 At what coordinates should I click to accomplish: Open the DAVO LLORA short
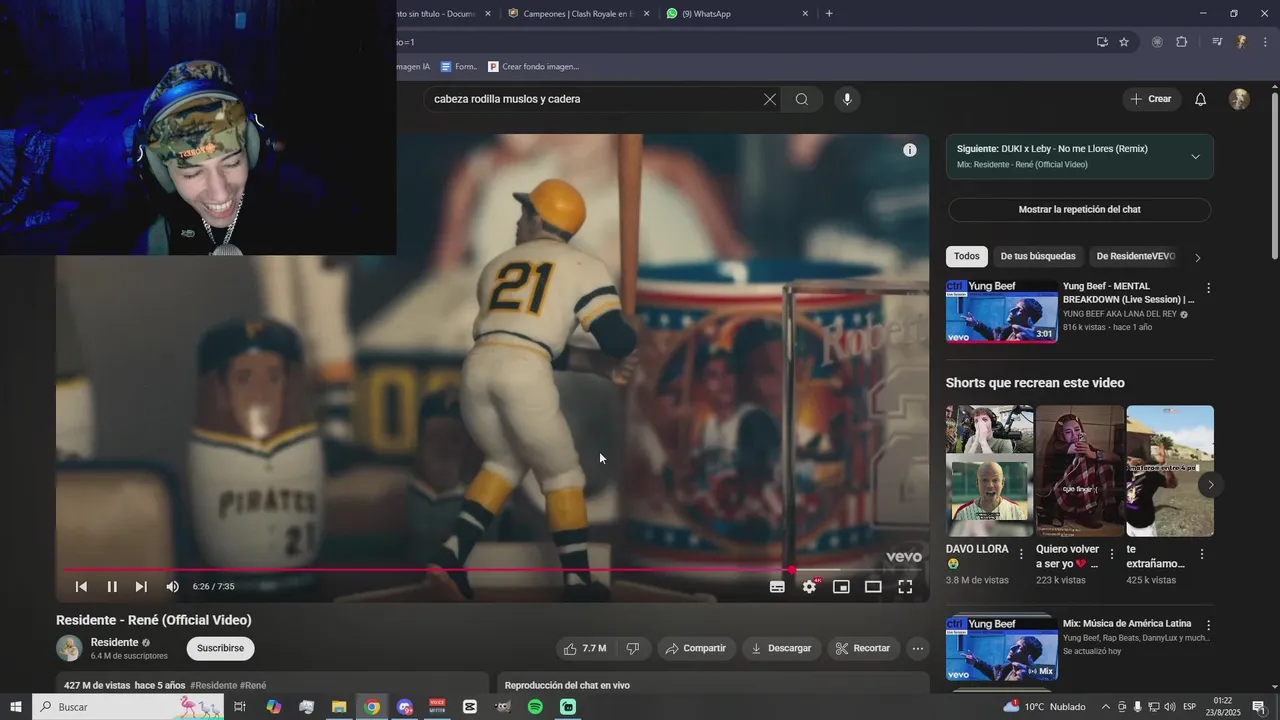tap(990, 471)
